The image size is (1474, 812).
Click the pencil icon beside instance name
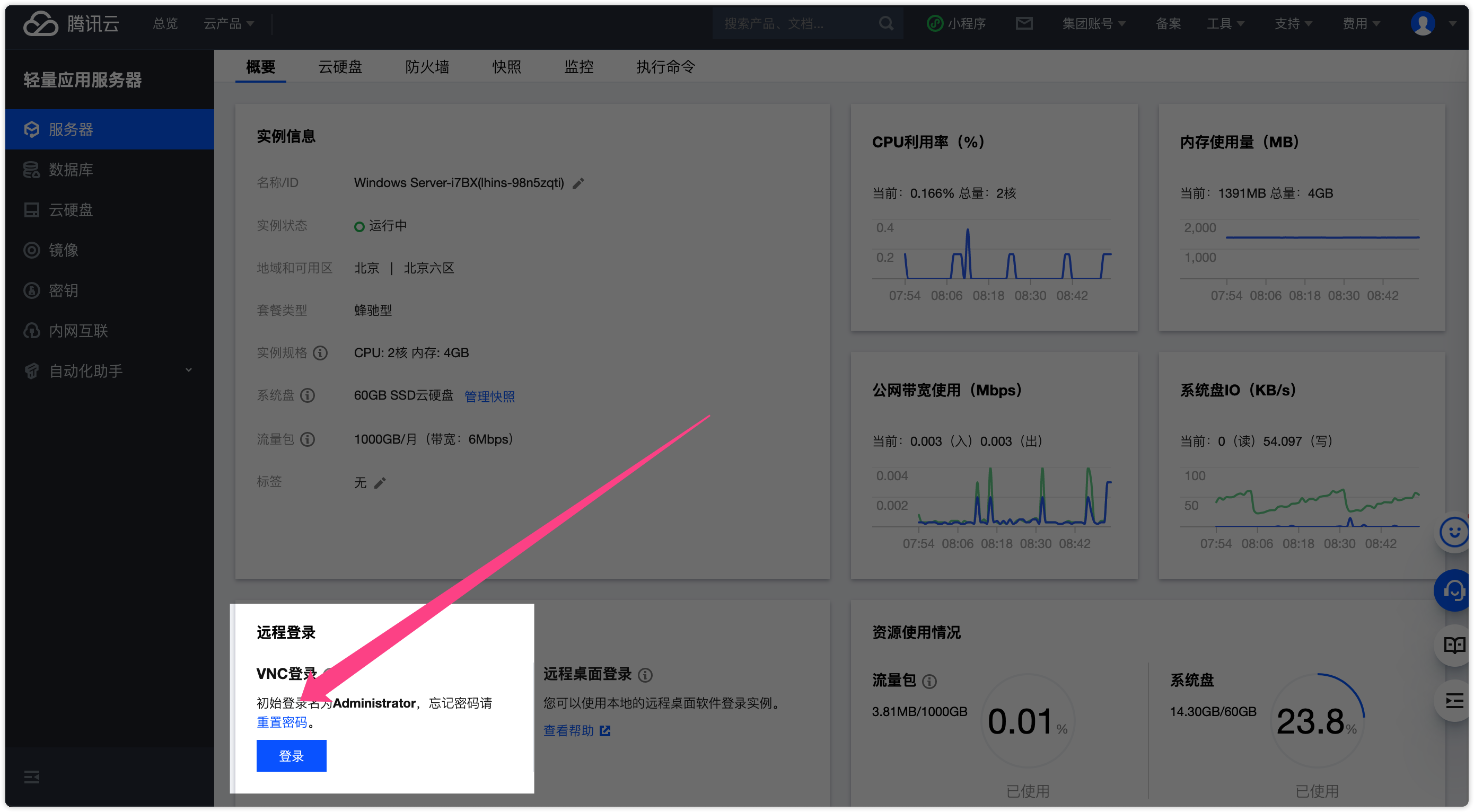(x=578, y=183)
